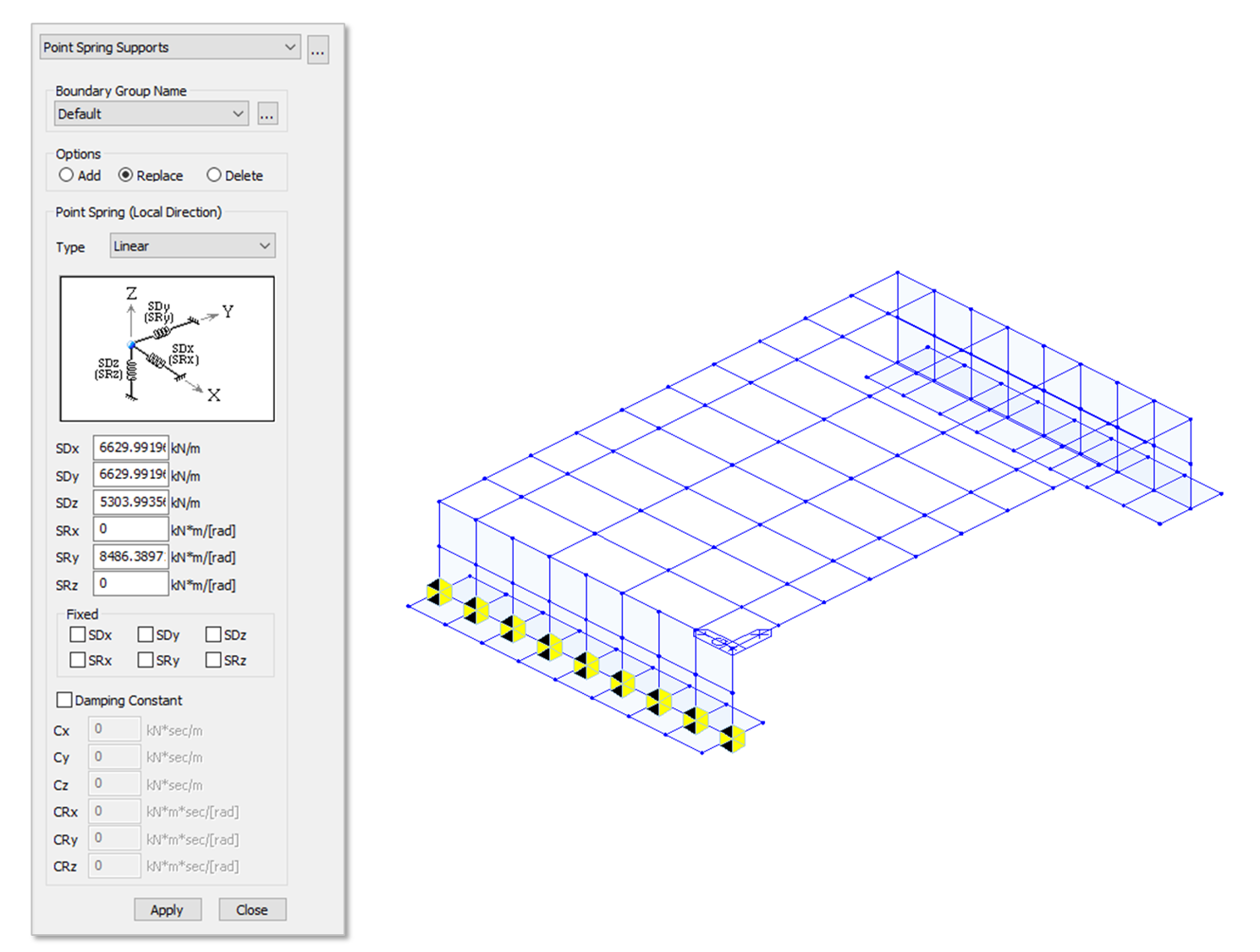Select the black-and-yellow node support symbol near bottom right
The image size is (1260, 952).
[x=733, y=738]
